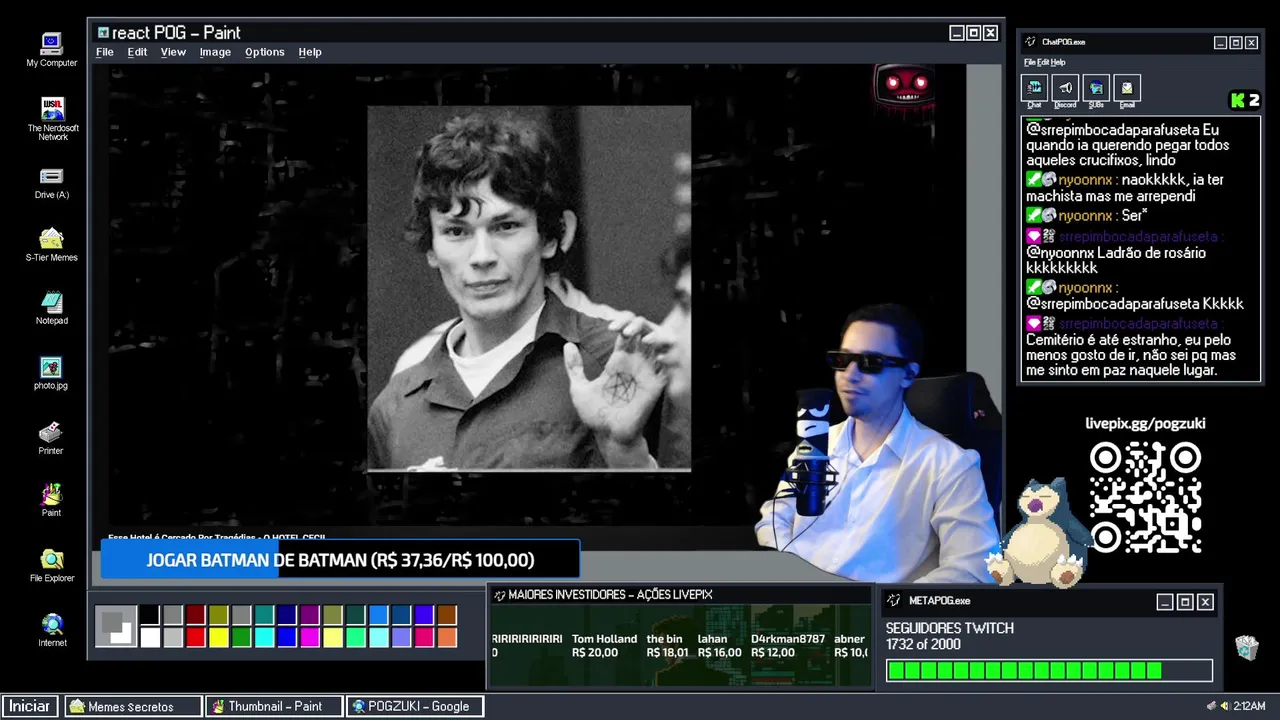Open the Help menu in Paint
Image resolution: width=1280 pixels, height=720 pixels.
pos(310,52)
